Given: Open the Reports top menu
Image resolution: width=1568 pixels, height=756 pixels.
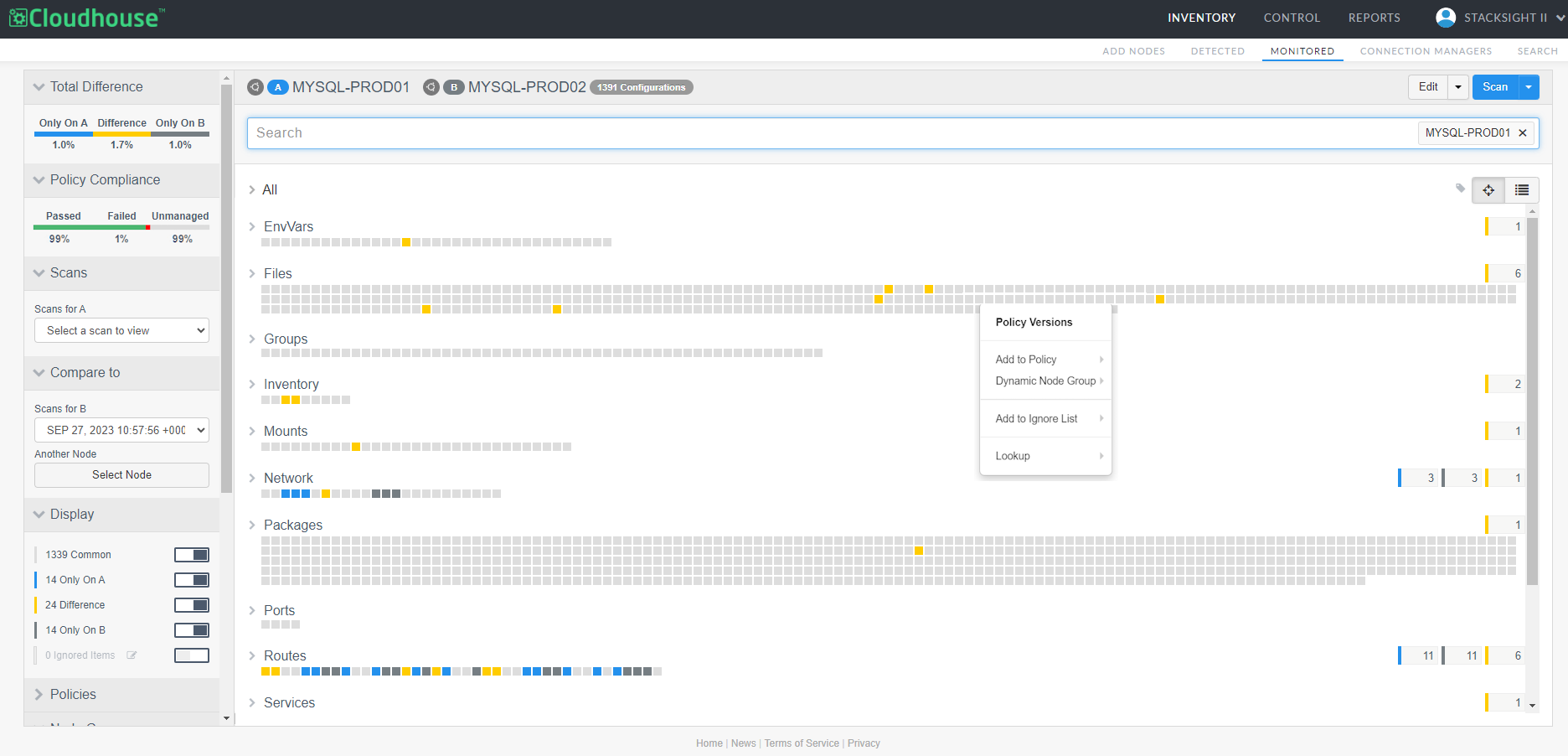Looking at the screenshot, I should [1375, 18].
